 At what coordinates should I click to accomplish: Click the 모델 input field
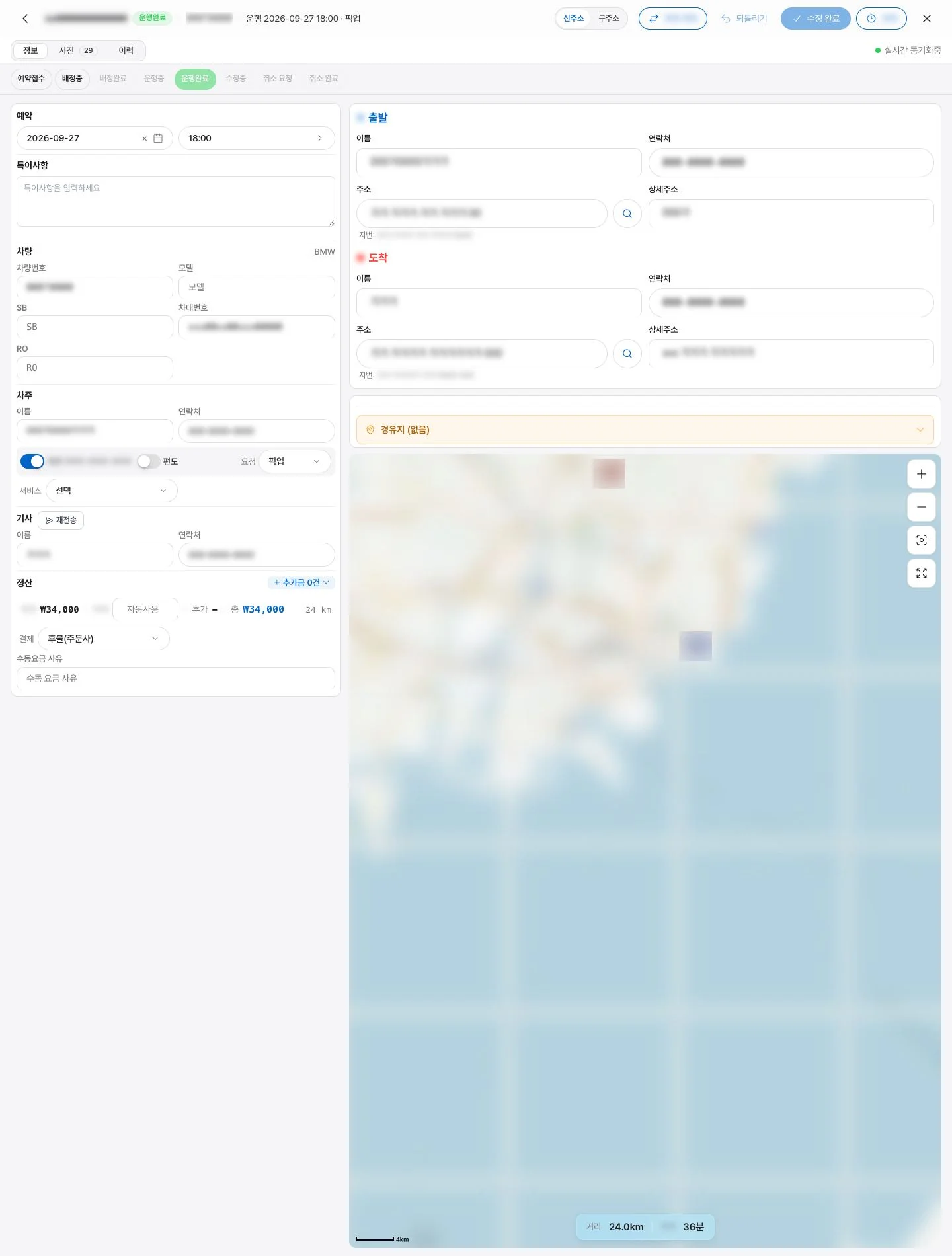pos(257,287)
